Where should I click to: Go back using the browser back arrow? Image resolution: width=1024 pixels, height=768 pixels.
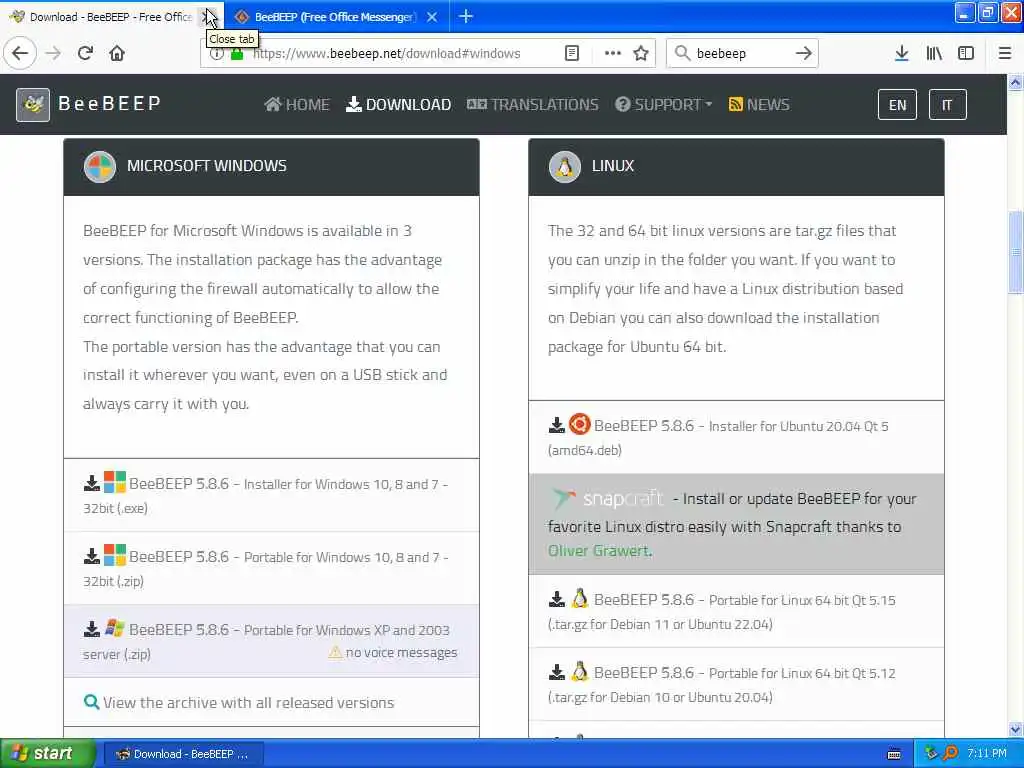pyautogui.click(x=20, y=53)
